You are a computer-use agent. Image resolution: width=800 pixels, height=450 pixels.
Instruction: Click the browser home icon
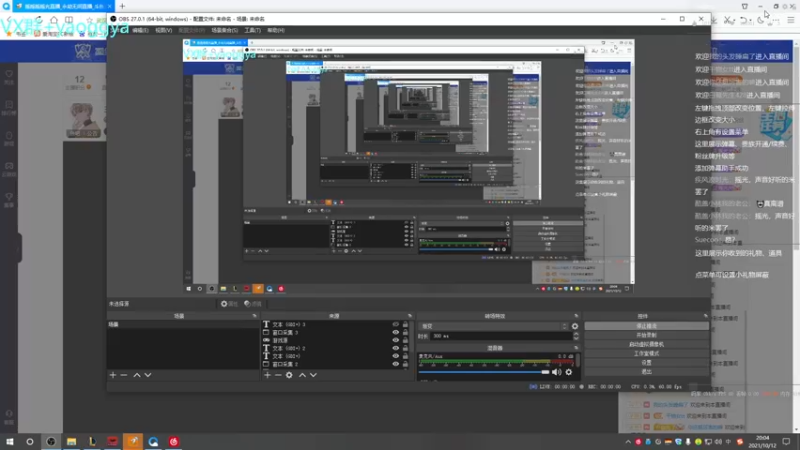(54, 20)
